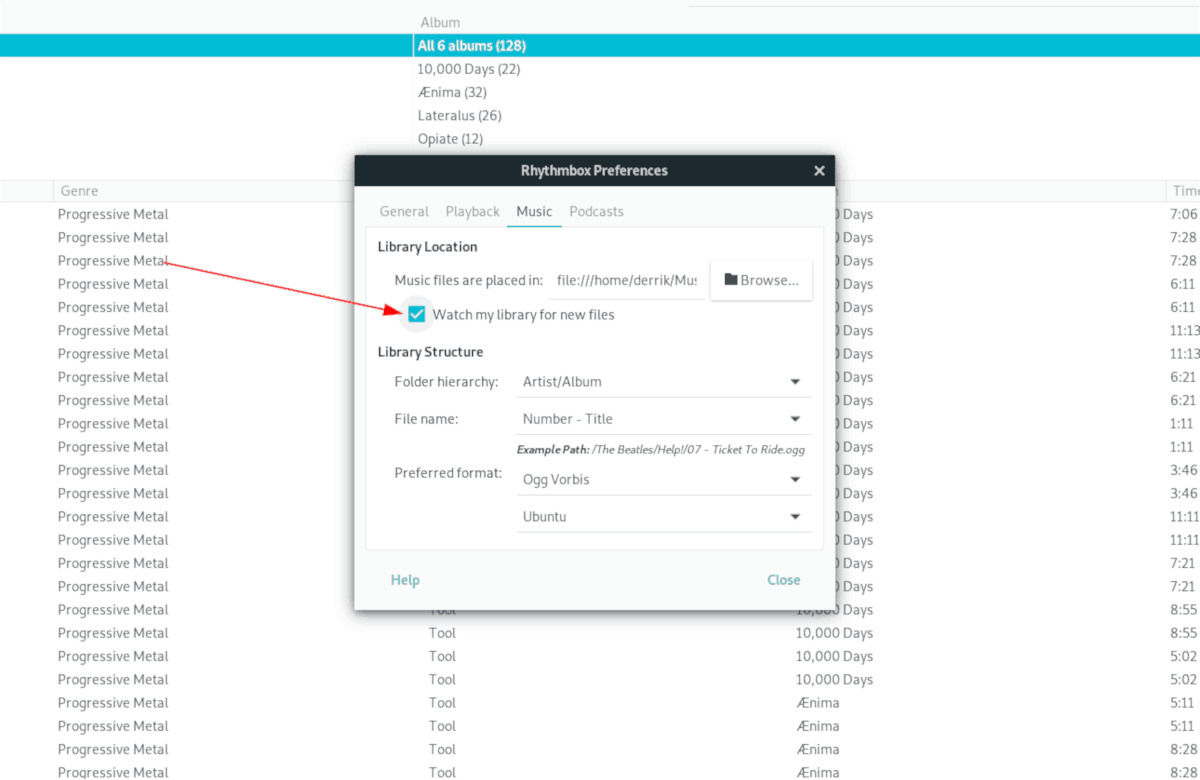Viewport: 1200px width, 780px height.
Task: Click the music files location path field
Action: point(628,281)
